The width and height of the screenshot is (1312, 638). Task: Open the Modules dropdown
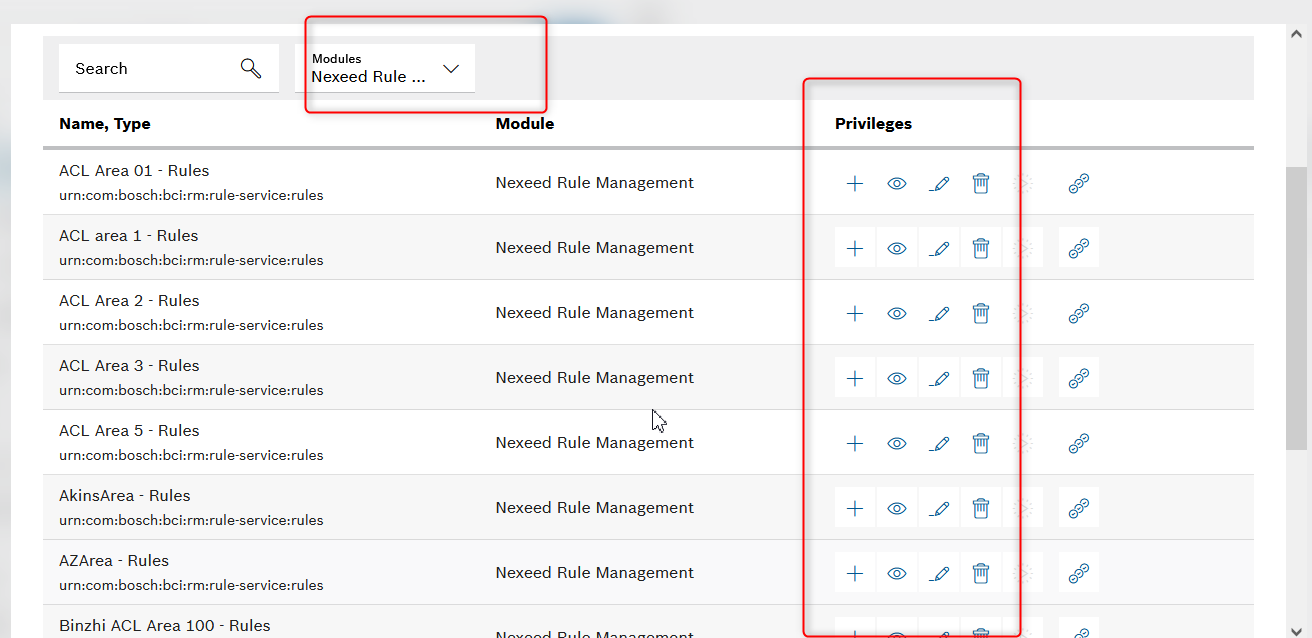390,68
